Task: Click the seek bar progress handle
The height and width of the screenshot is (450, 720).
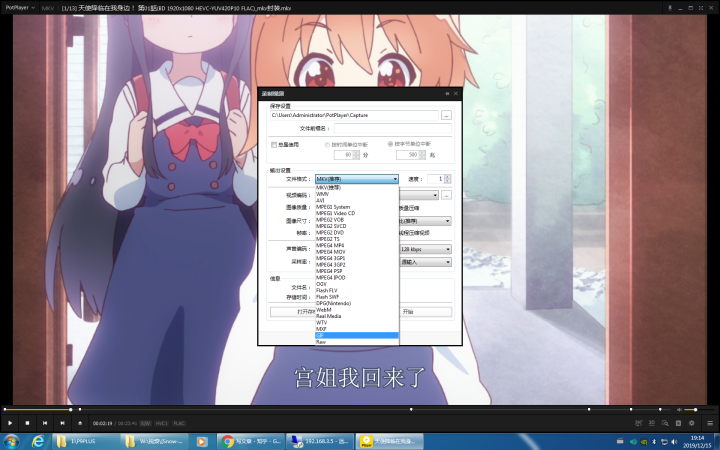Action: tap(70, 409)
